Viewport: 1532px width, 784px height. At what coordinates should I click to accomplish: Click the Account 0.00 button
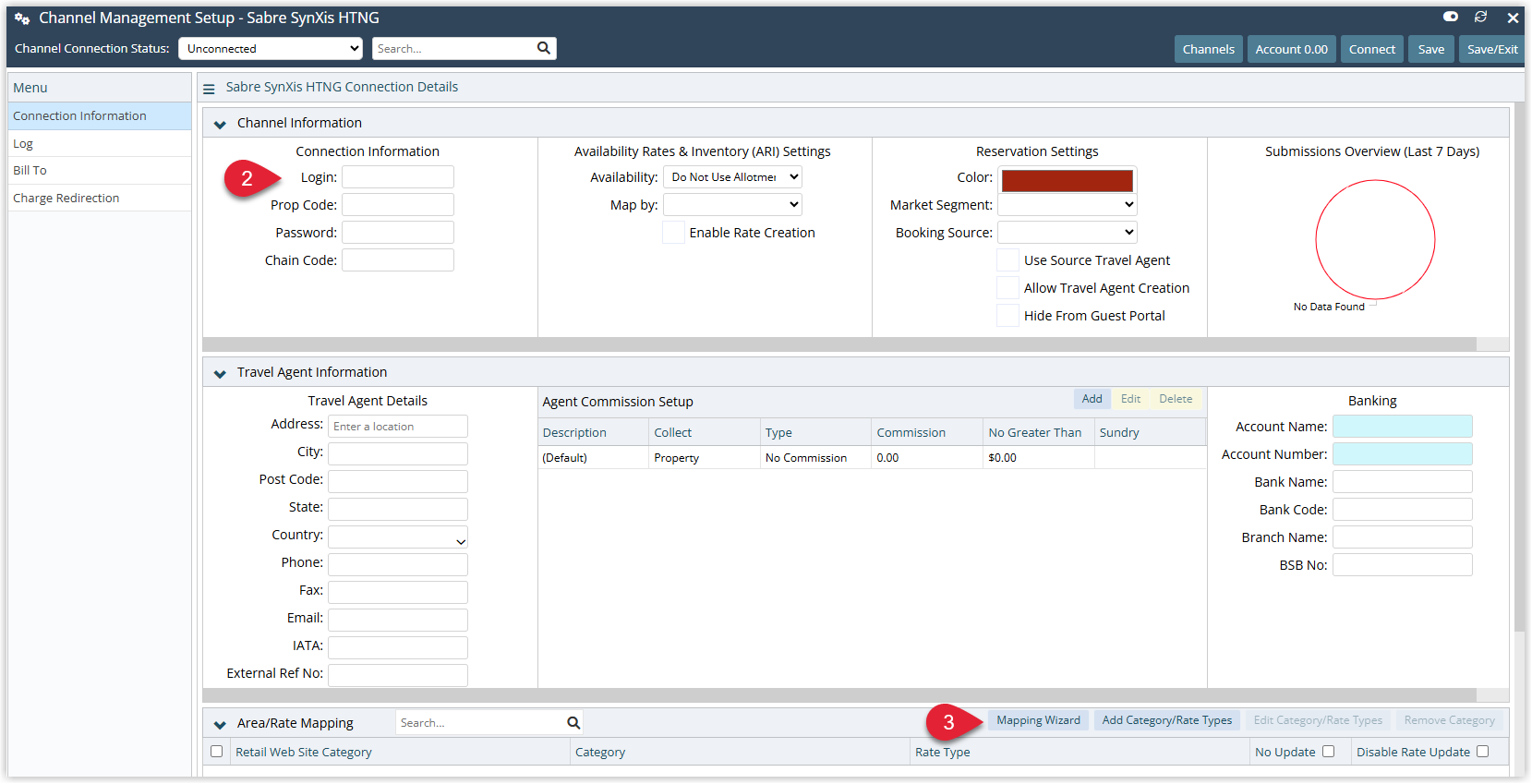1291,49
